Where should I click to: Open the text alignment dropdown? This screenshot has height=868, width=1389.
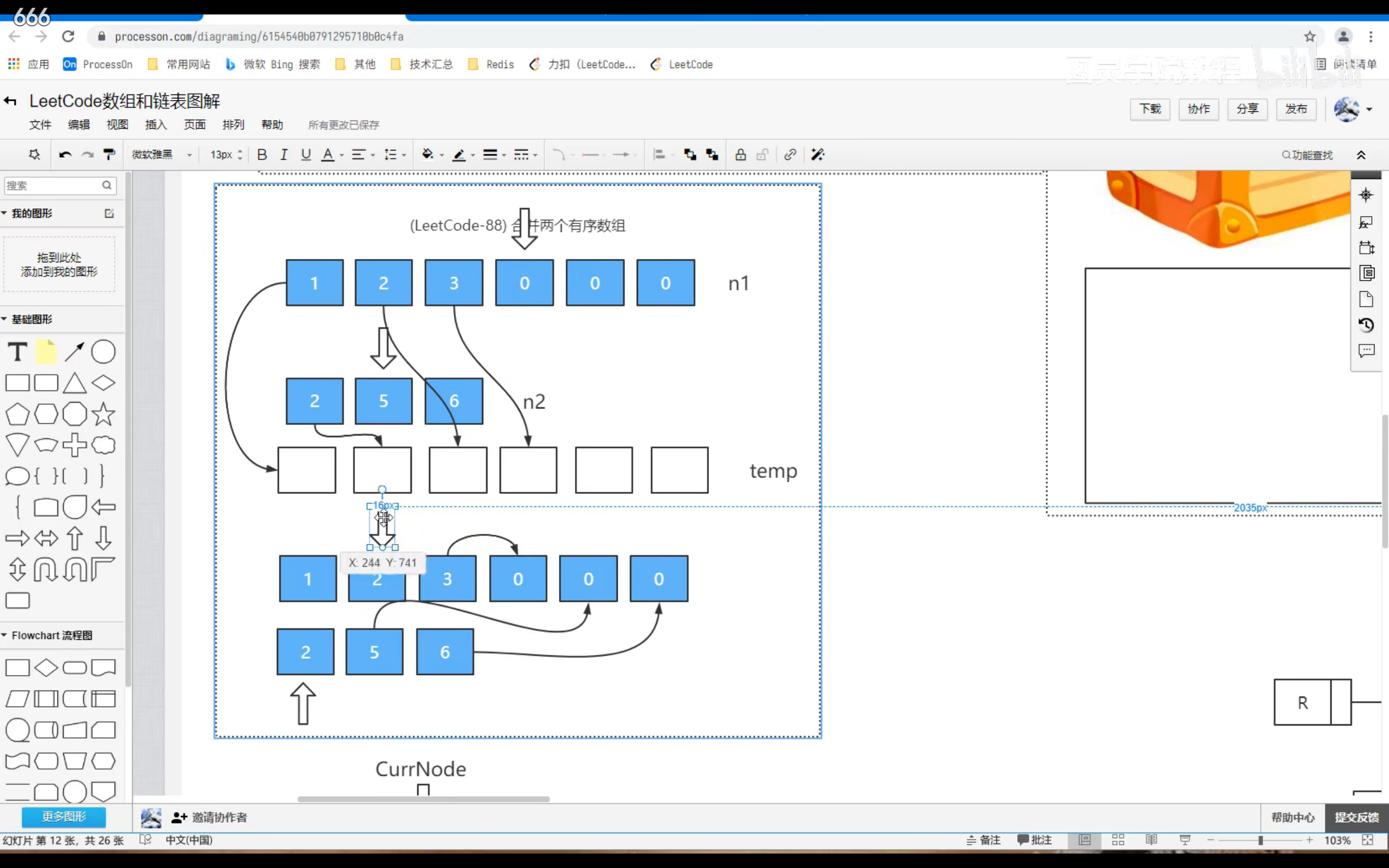tap(363, 154)
